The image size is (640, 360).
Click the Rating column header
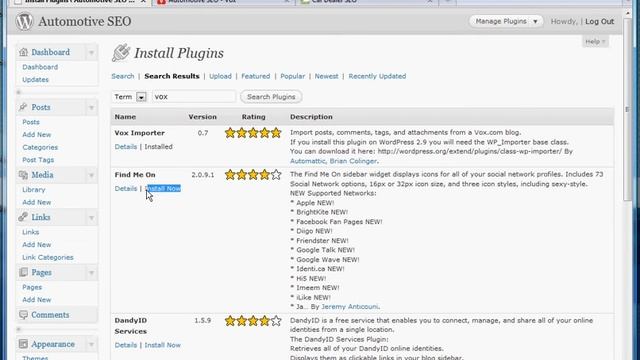(x=253, y=117)
